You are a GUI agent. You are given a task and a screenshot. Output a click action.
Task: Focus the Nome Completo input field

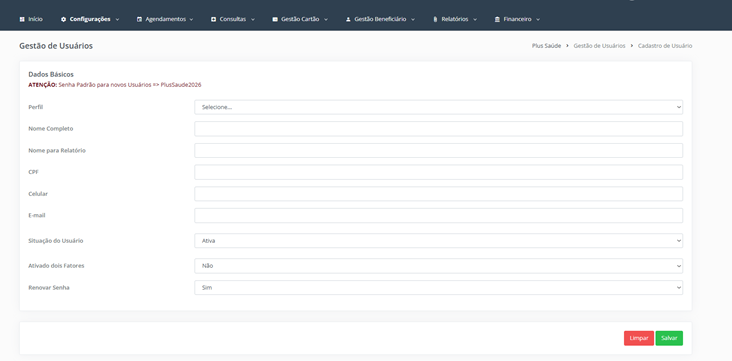438,129
